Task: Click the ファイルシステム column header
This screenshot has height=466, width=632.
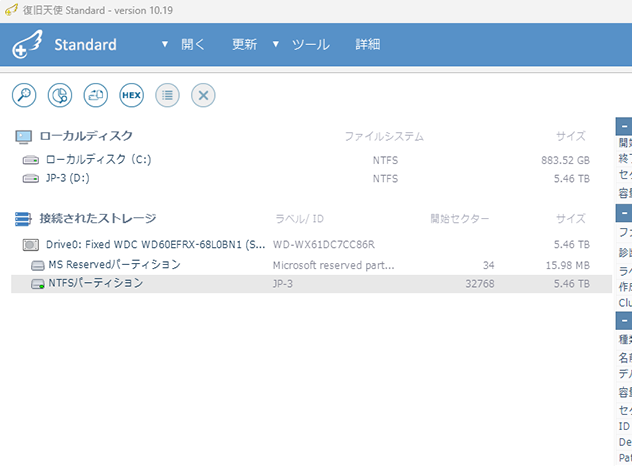Action: click(385, 137)
